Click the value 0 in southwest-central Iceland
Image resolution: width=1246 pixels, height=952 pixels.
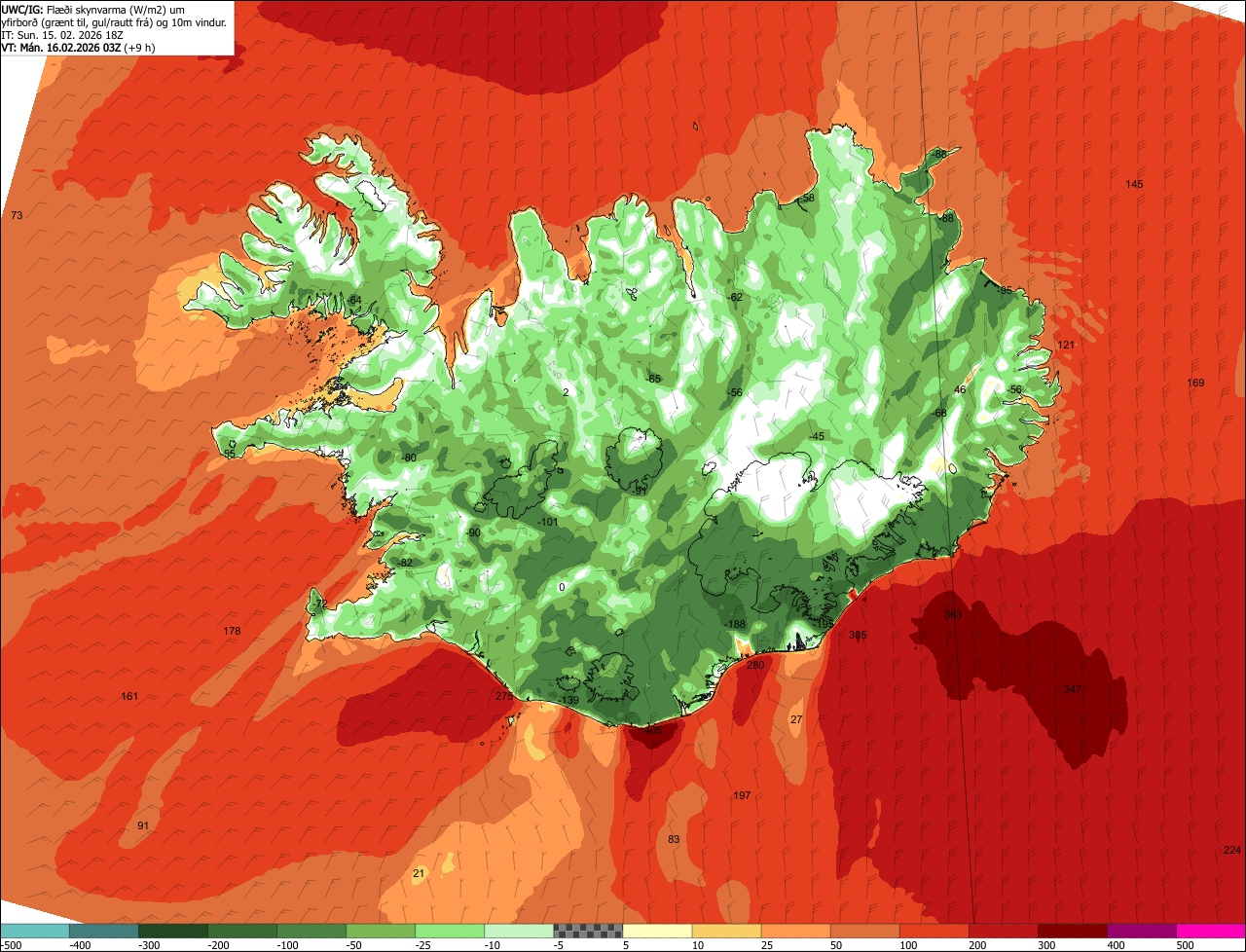point(562,588)
